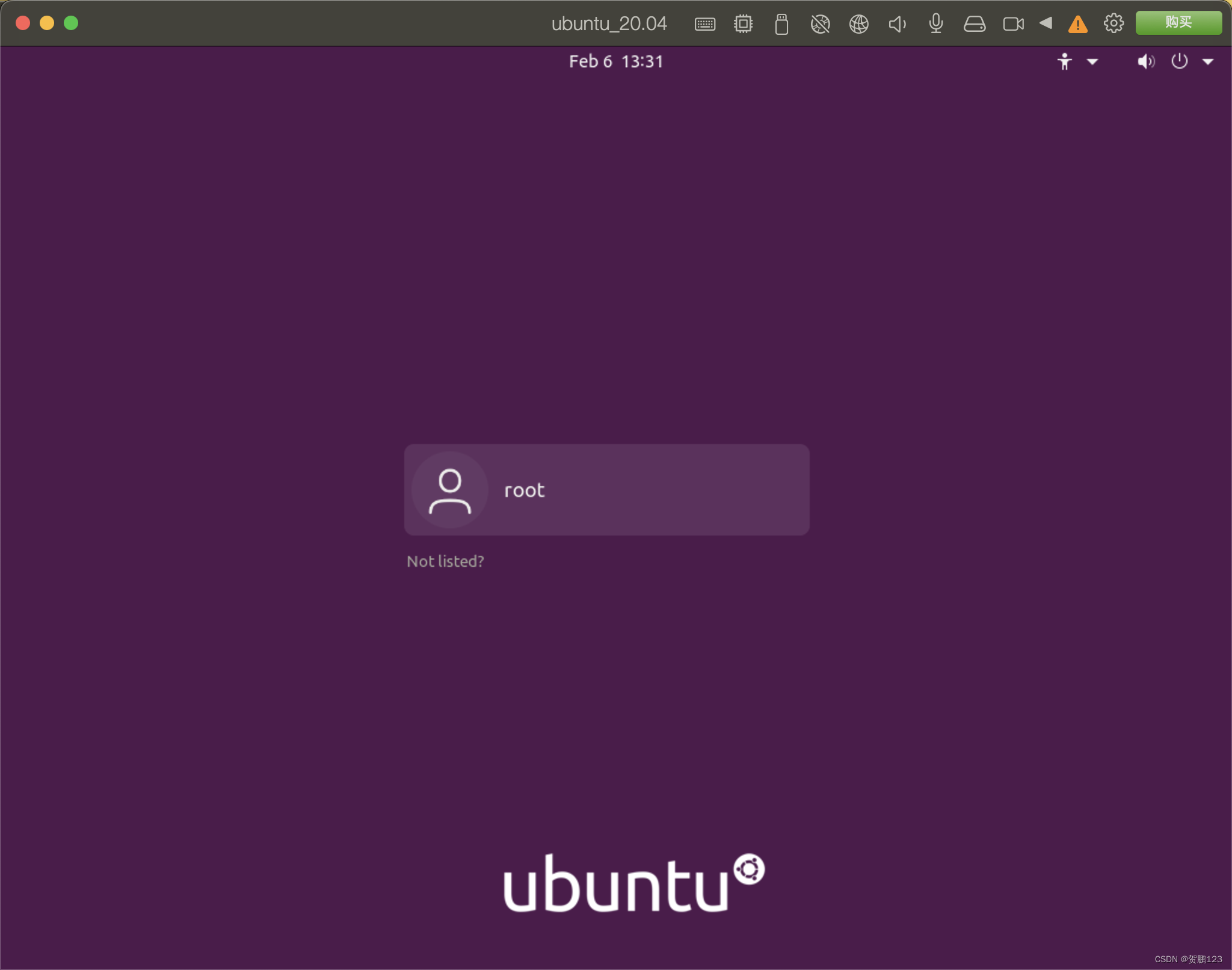The image size is (1232, 970).
Task: Open the accessibility menu in top bar
Action: click(x=1065, y=61)
